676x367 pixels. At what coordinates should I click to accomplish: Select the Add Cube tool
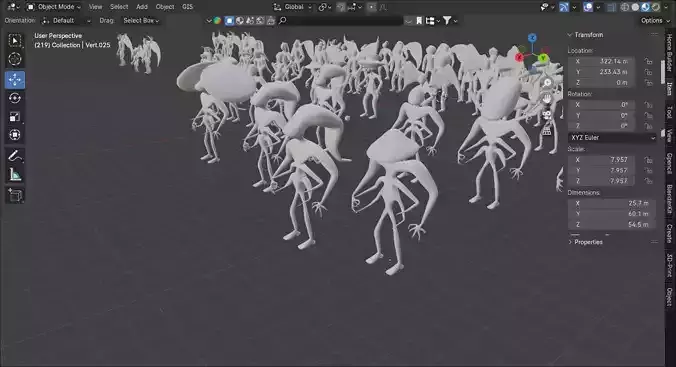(x=15, y=195)
